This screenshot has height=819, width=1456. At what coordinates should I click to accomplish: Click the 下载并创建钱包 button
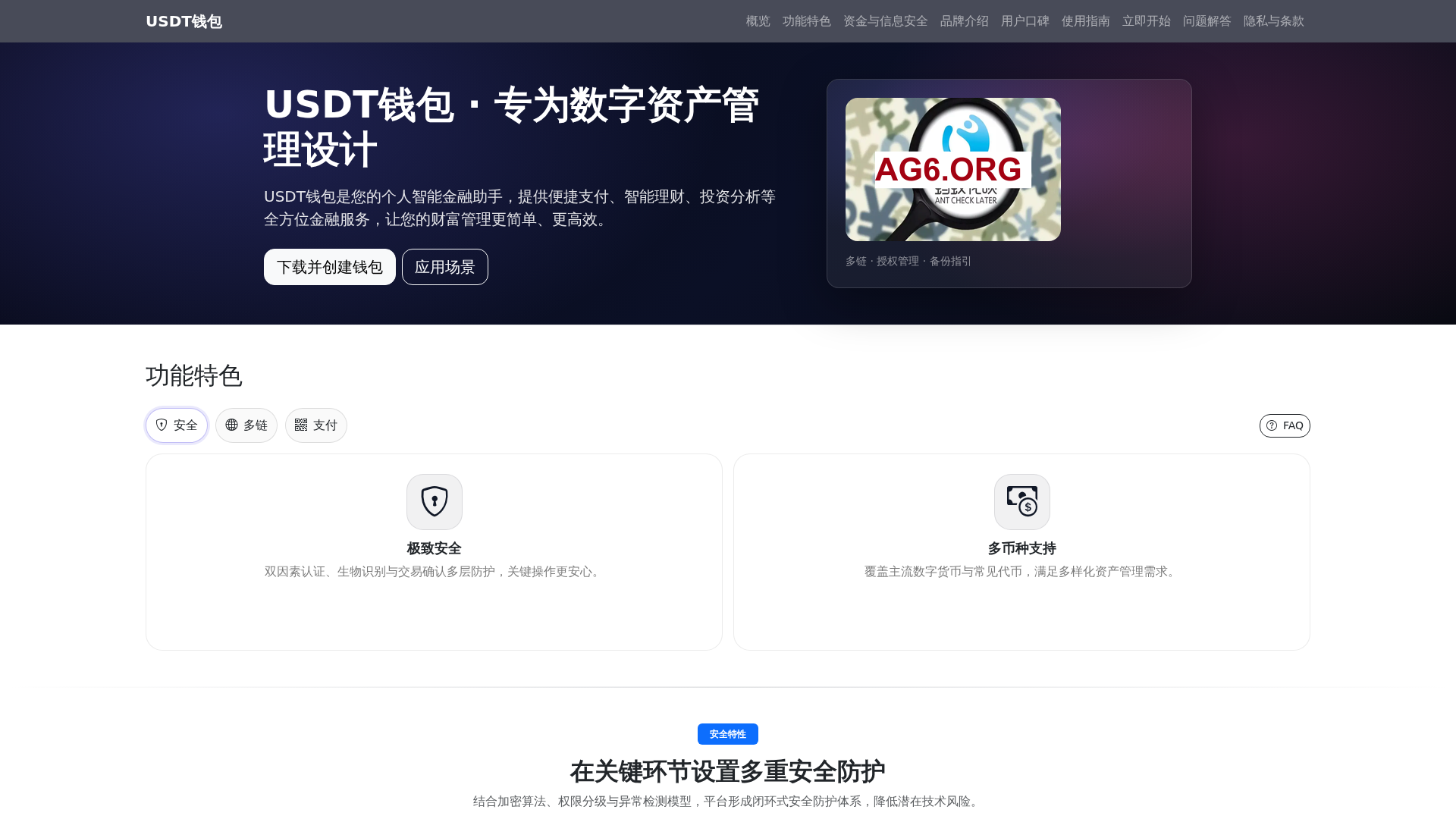[330, 267]
